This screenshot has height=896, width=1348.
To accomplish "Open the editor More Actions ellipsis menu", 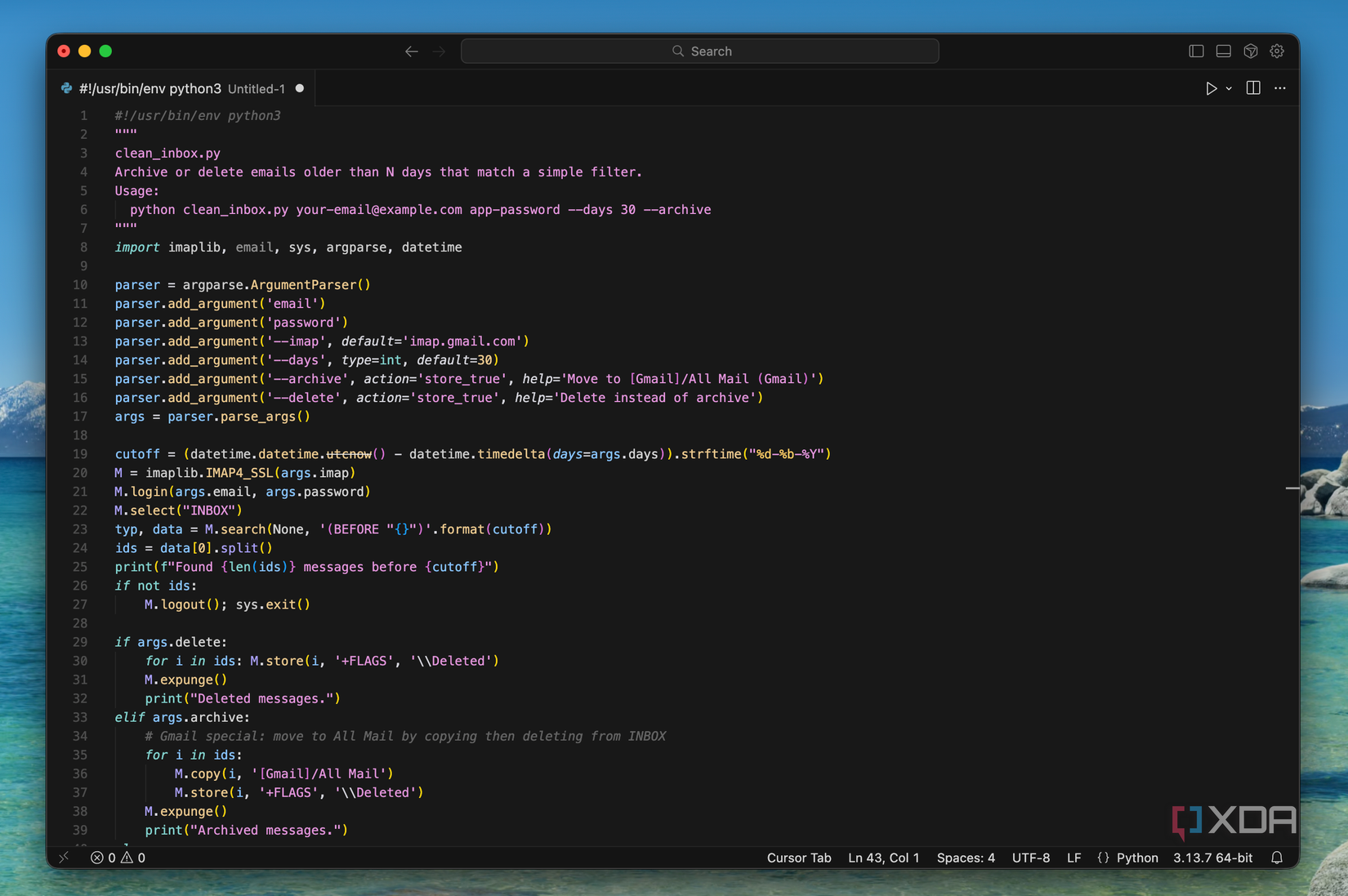I will point(1279,88).
